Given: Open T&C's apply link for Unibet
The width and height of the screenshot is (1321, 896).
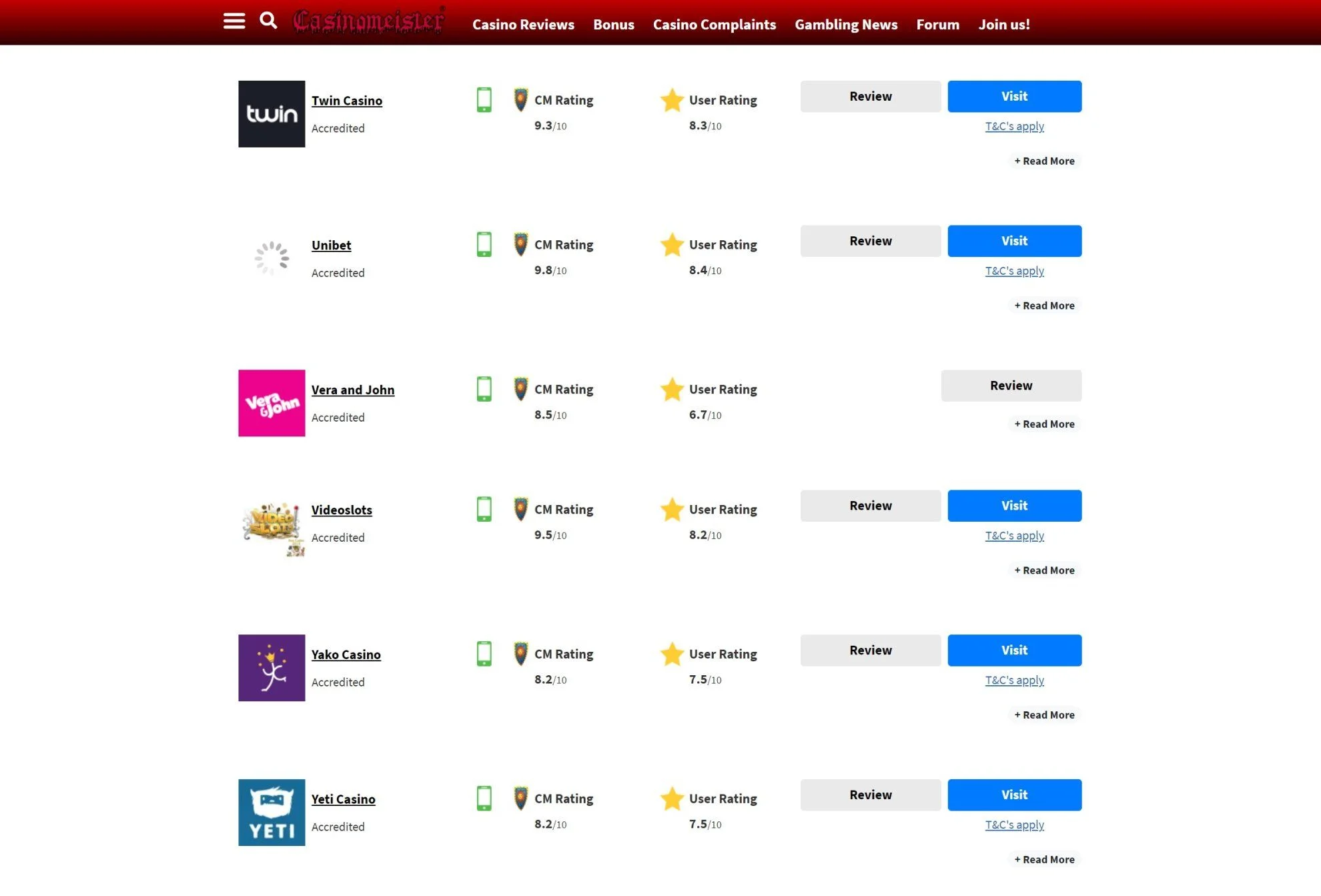Looking at the screenshot, I should tap(1014, 271).
